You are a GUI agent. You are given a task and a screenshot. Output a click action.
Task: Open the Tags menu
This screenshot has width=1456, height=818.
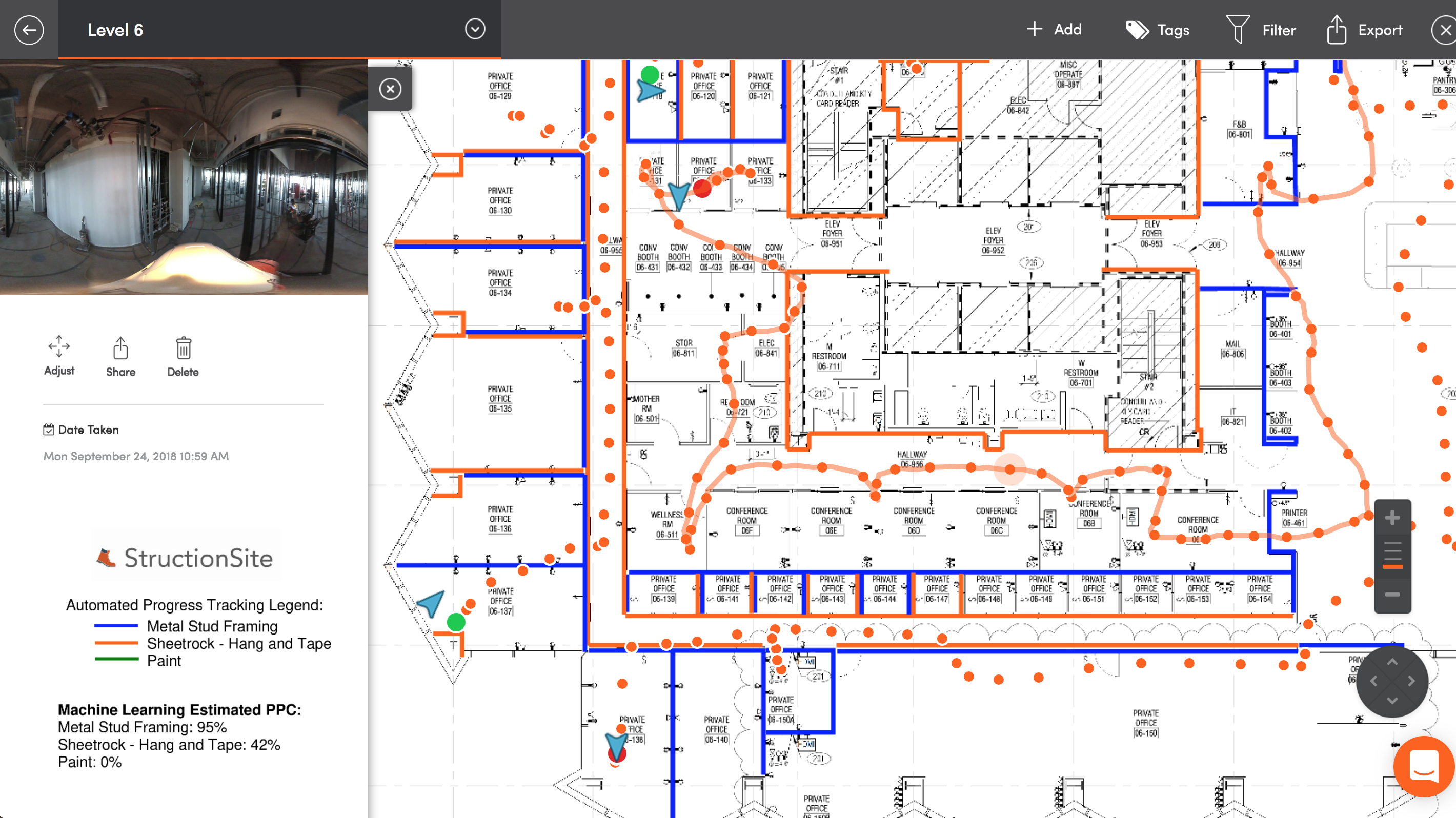tap(1158, 30)
